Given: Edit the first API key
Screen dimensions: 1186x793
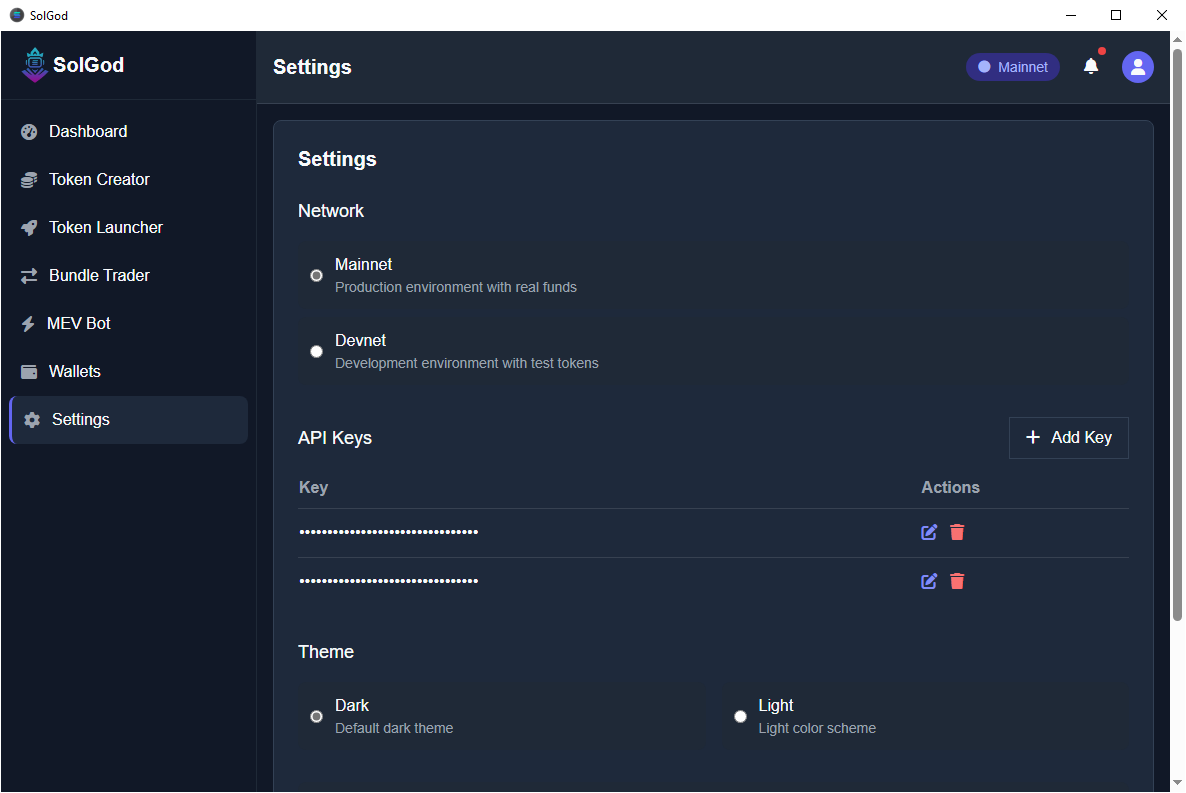Looking at the screenshot, I should coord(929,532).
